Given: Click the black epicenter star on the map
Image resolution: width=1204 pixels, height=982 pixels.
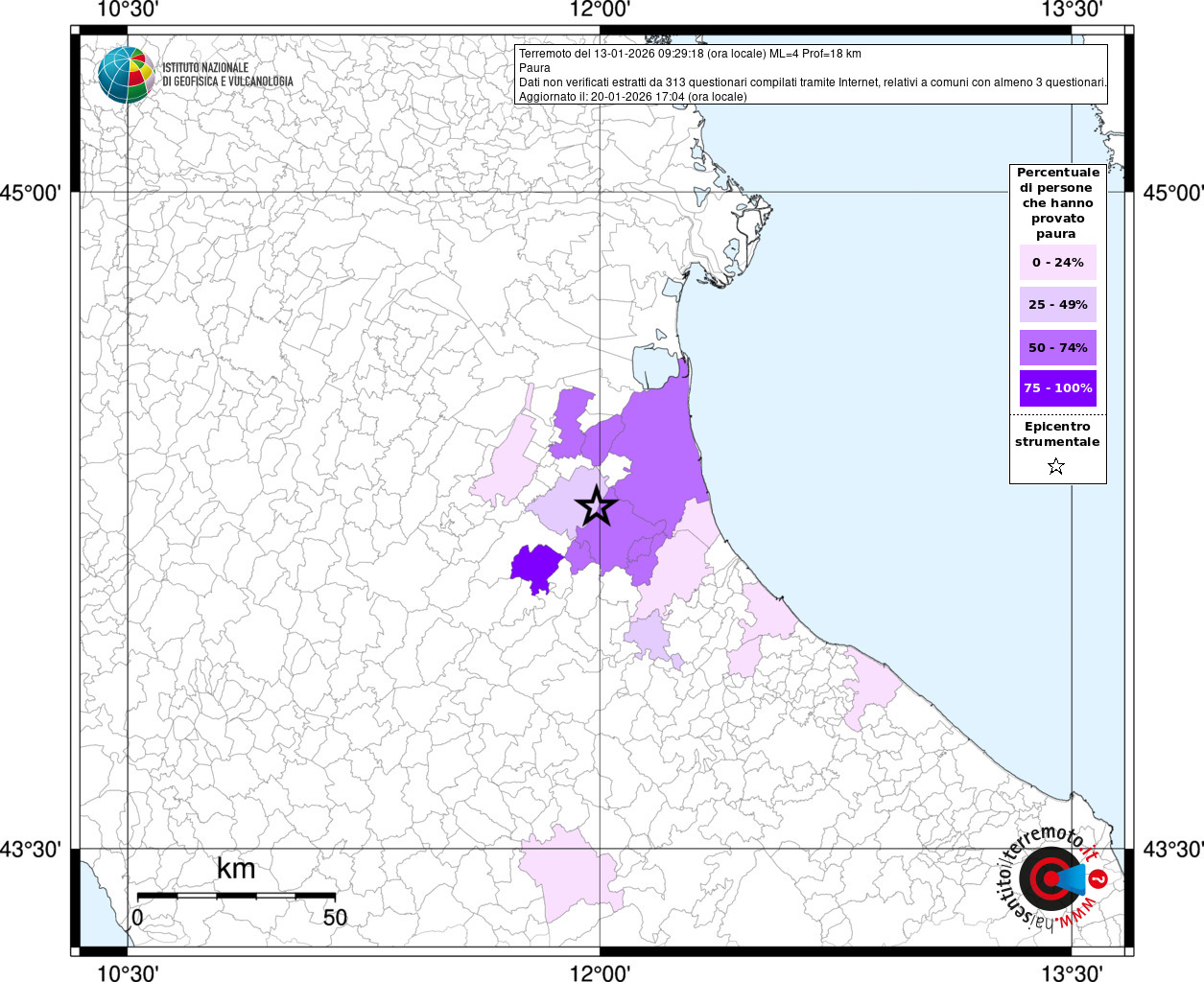Looking at the screenshot, I should [596, 506].
